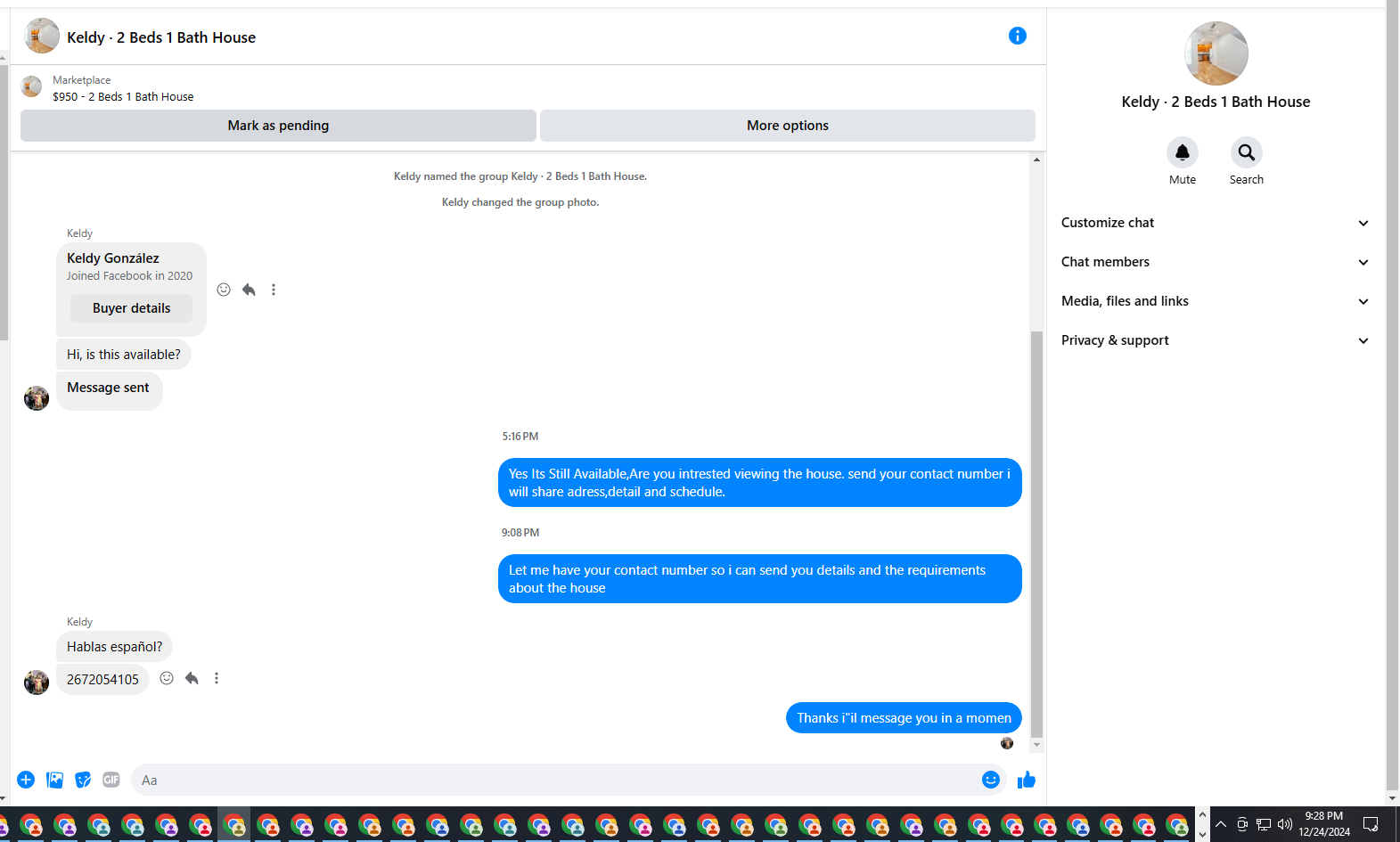
Task: Click the 'Yes Its Still Available' sent message
Action: pyautogui.click(x=760, y=483)
